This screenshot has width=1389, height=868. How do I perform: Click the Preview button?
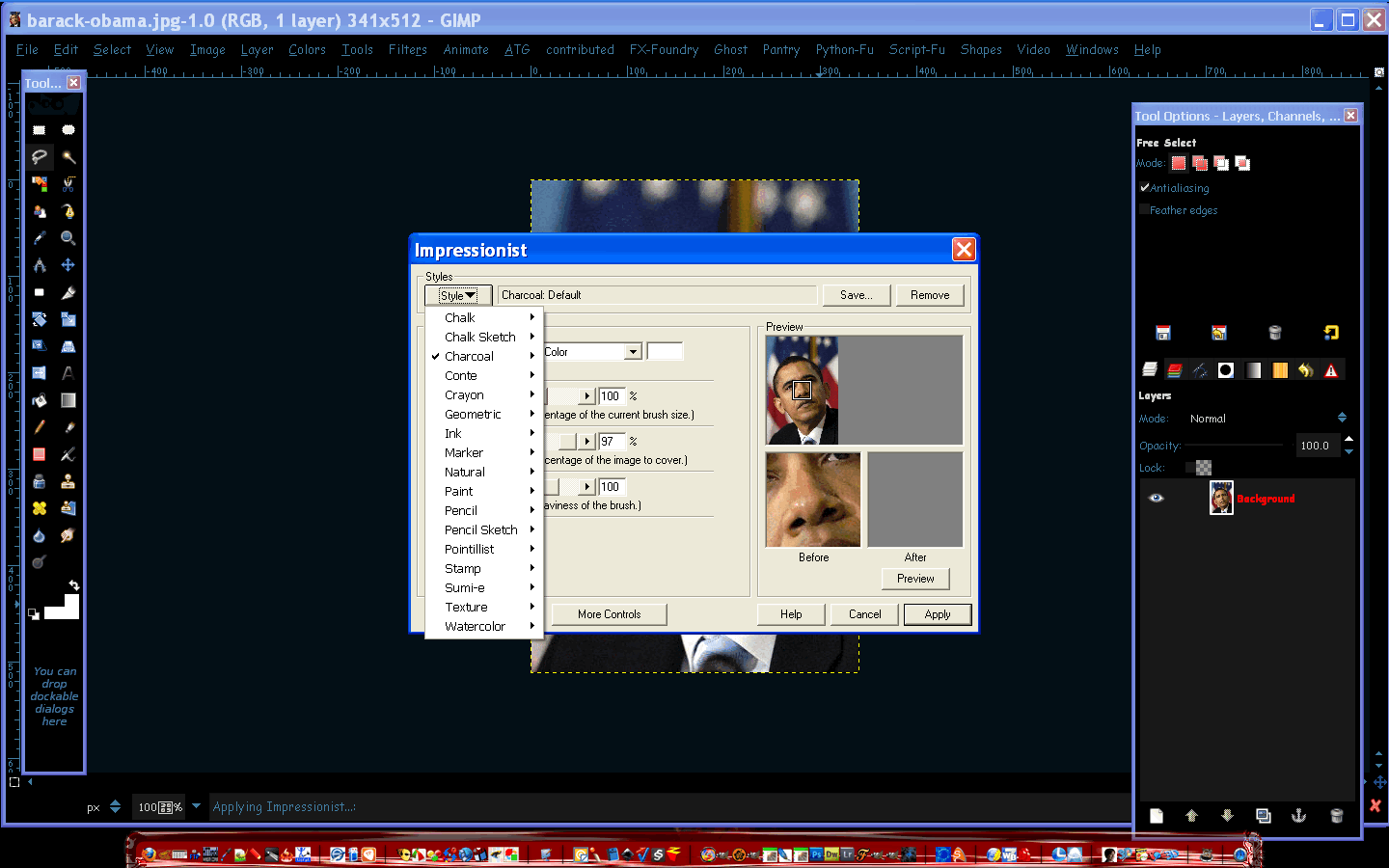click(915, 579)
